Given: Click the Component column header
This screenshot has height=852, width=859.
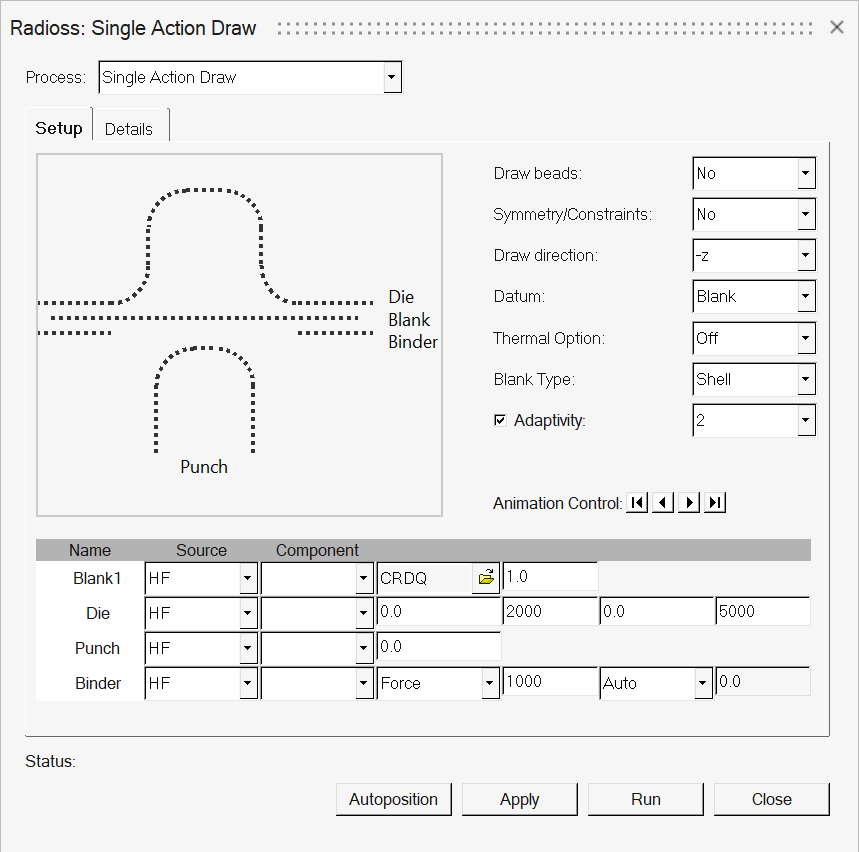Looking at the screenshot, I should [x=317, y=550].
